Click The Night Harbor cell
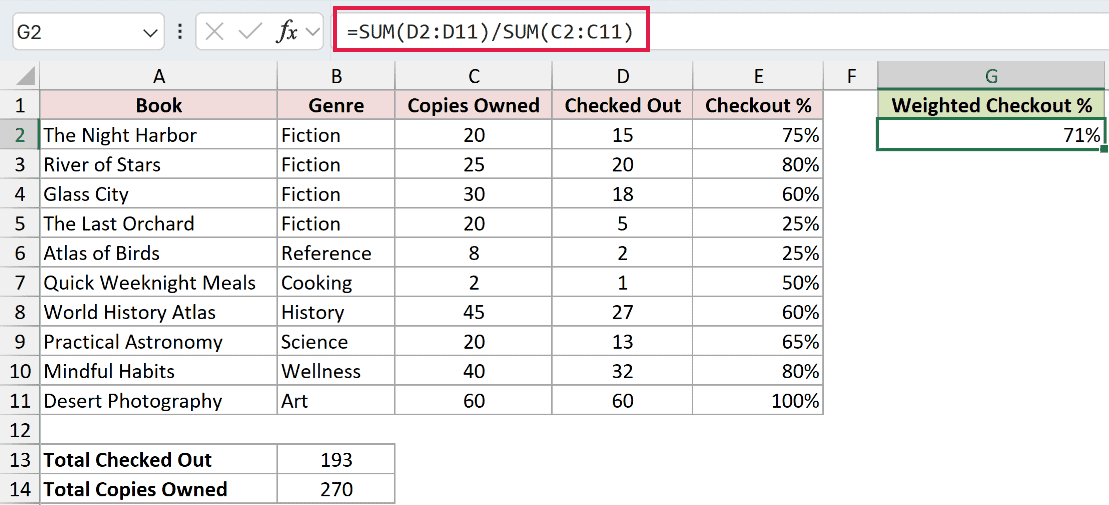The image size is (1109, 505). click(158, 135)
